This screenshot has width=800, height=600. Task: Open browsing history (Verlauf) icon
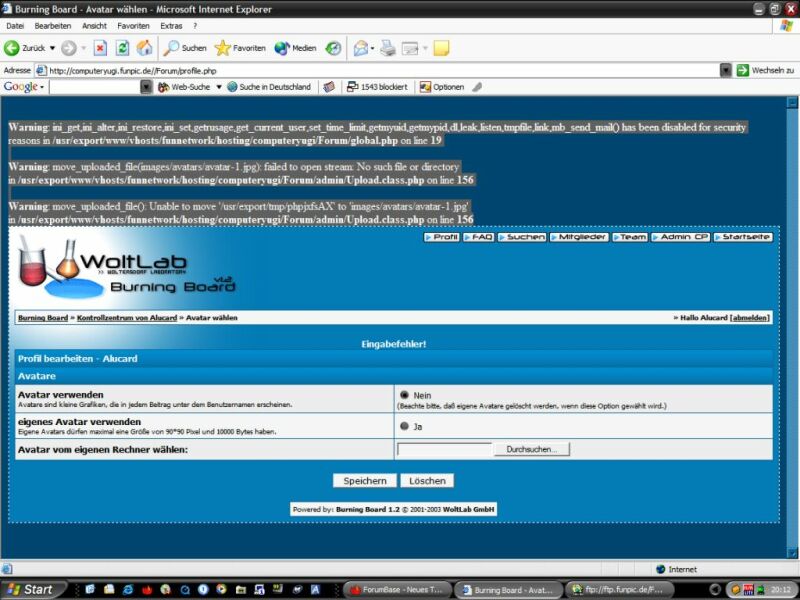[x=333, y=48]
